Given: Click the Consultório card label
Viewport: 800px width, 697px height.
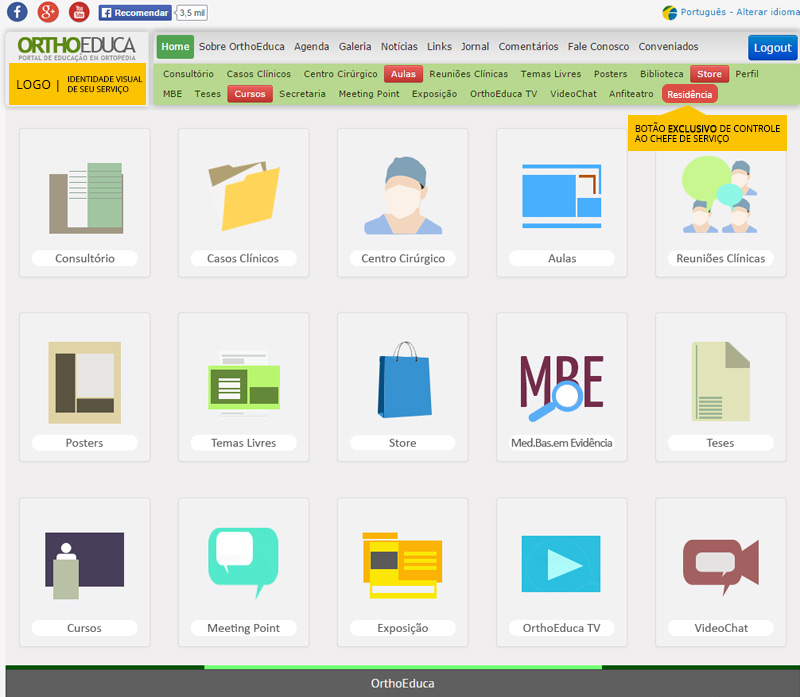Looking at the screenshot, I should (x=85, y=258).
